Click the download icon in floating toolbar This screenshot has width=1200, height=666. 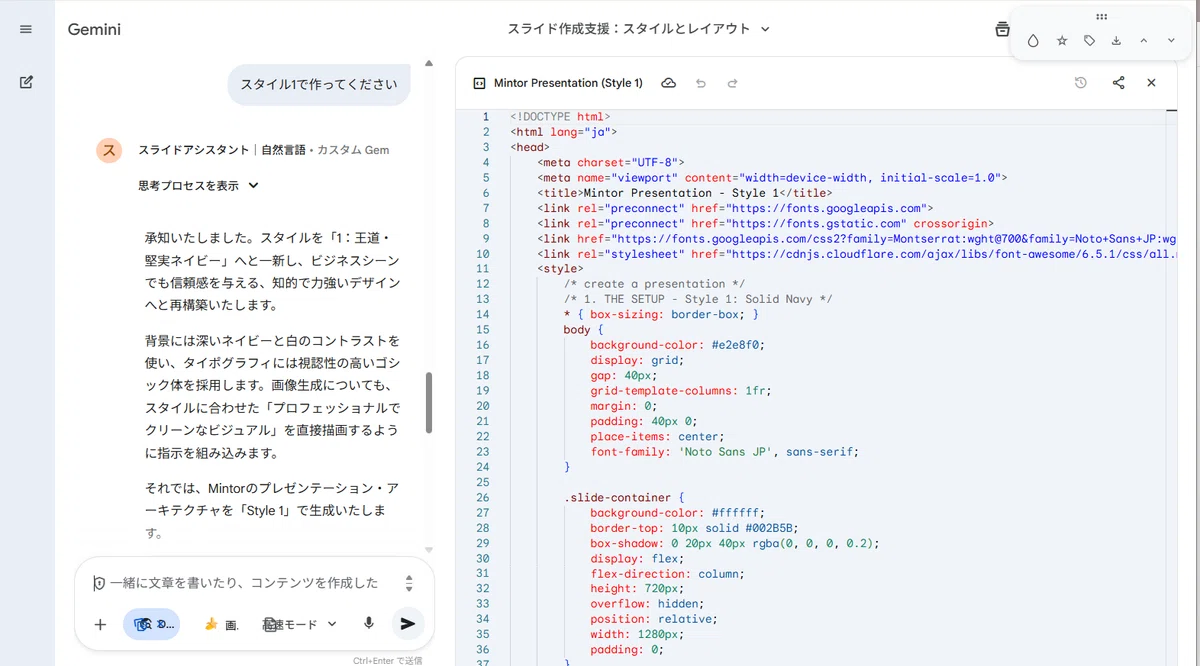1116,41
